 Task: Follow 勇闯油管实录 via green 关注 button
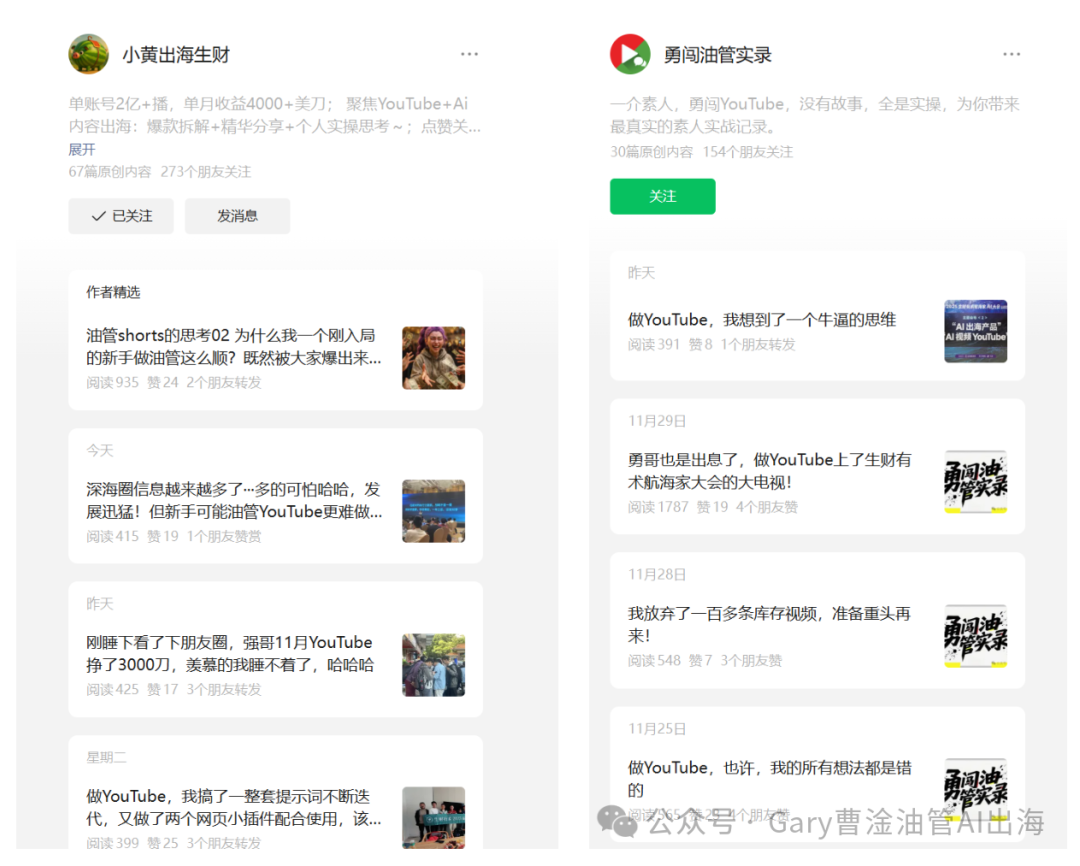662,196
